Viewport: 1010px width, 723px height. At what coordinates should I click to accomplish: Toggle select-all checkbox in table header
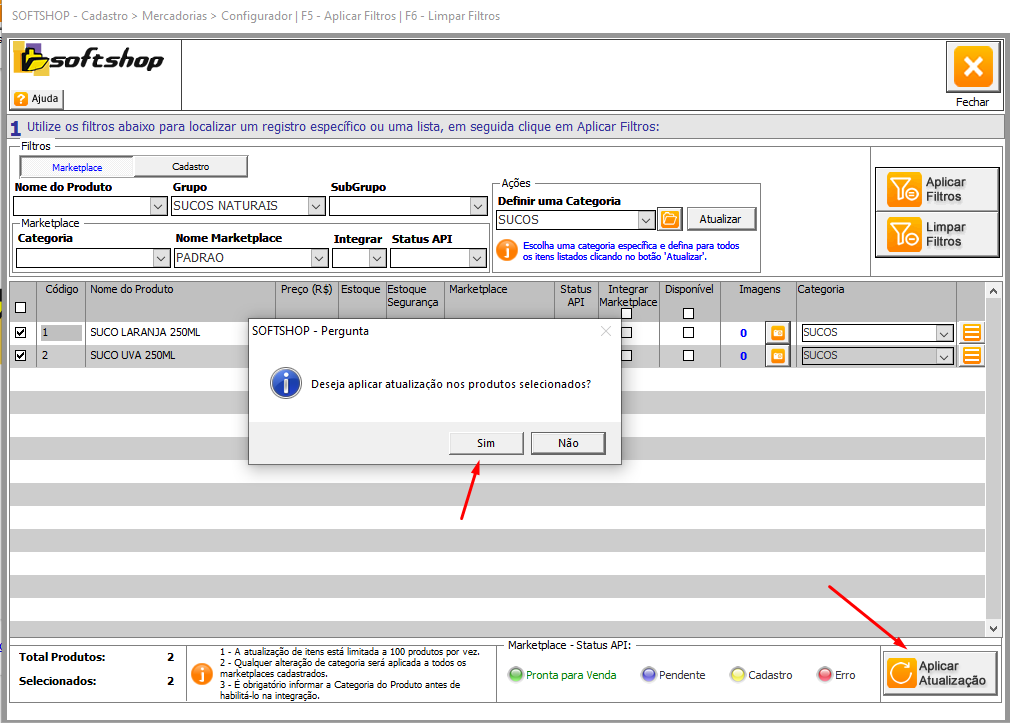[21, 308]
